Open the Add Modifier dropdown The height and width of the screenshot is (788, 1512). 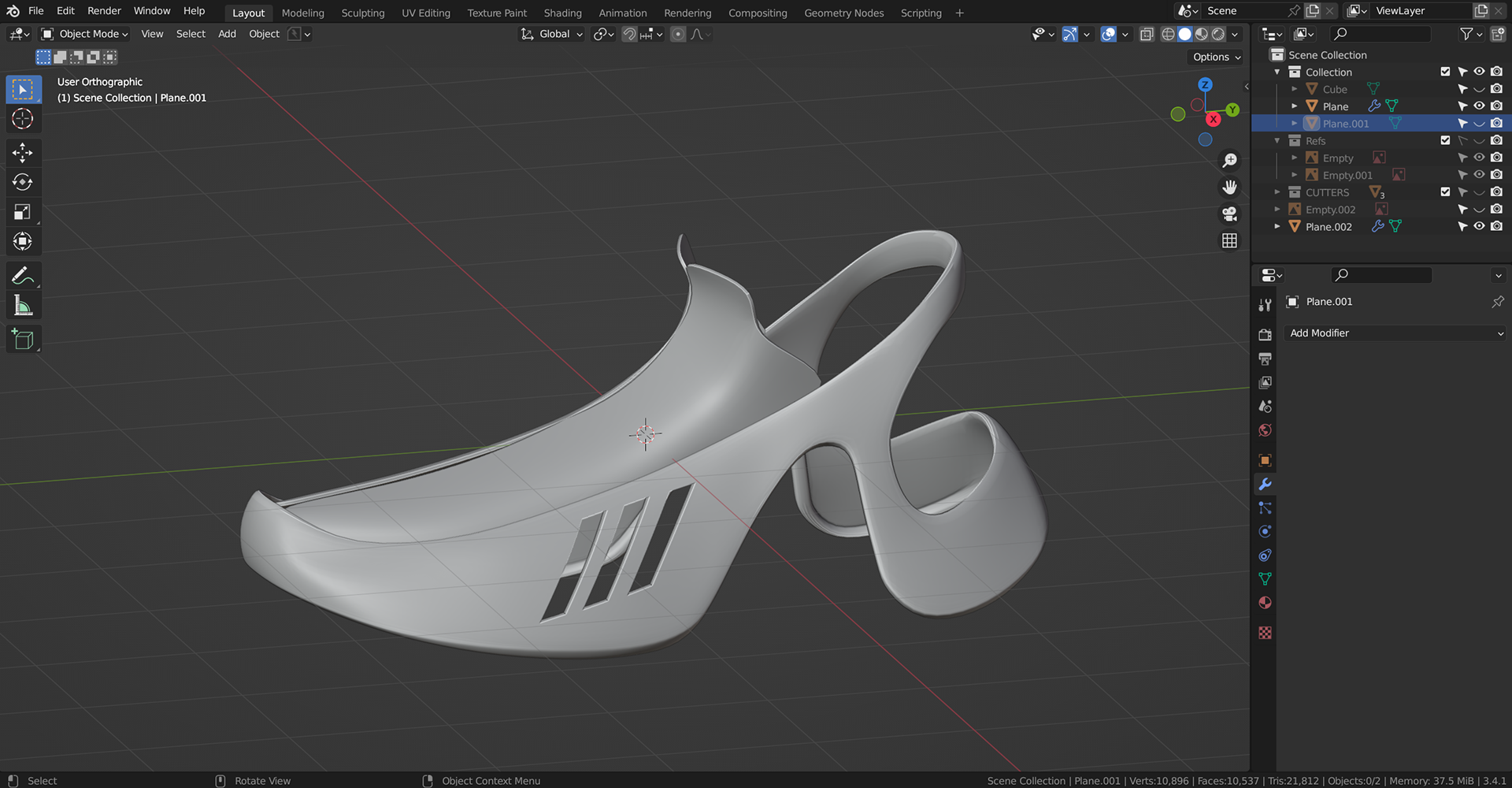pos(1395,333)
